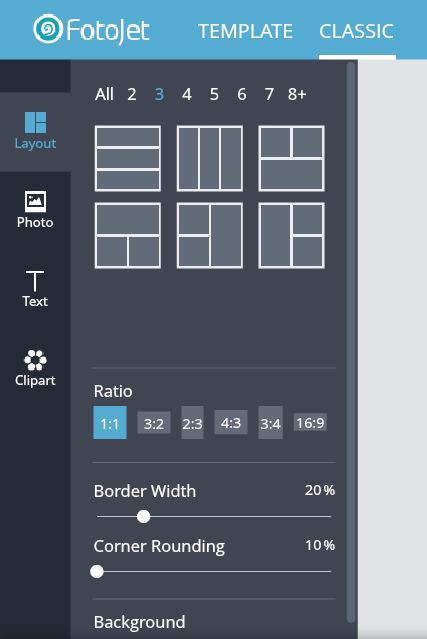Screen dimensions: 427x639
Task: Set ratio to 4:3
Action: point(231,423)
